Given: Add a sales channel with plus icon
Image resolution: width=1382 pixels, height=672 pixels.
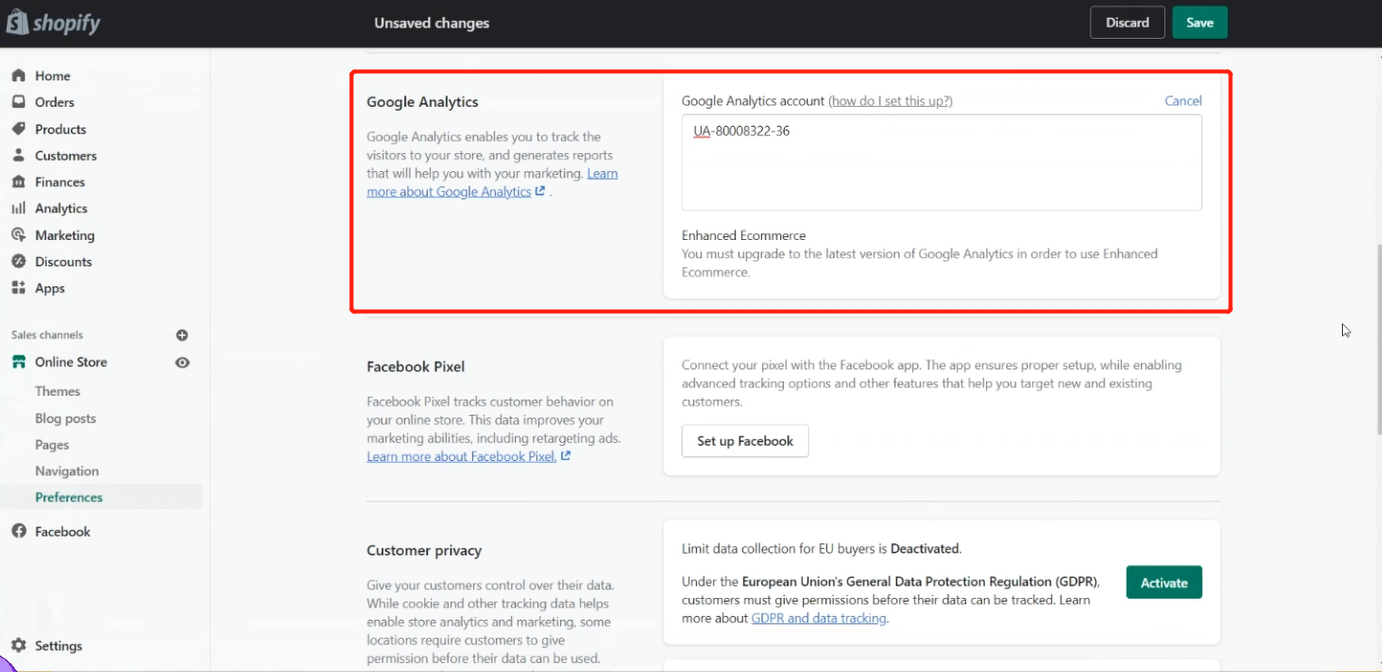Looking at the screenshot, I should 182,335.
